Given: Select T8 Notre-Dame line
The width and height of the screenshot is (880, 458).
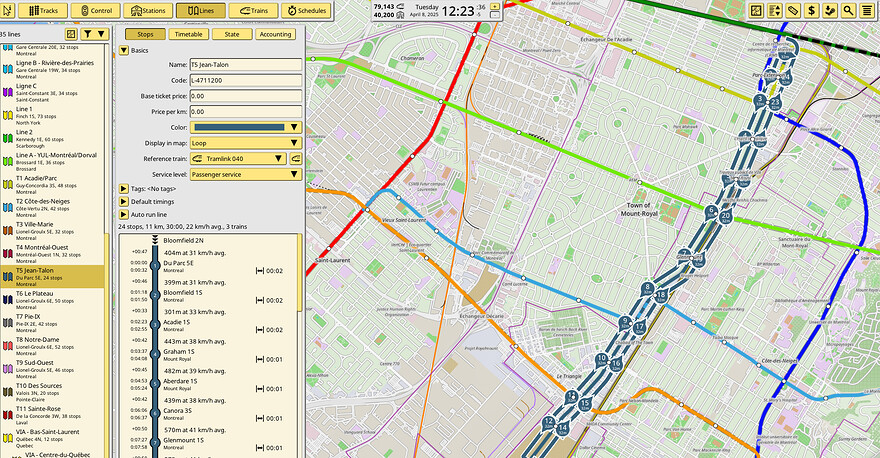Looking at the screenshot, I should click(x=52, y=346).
